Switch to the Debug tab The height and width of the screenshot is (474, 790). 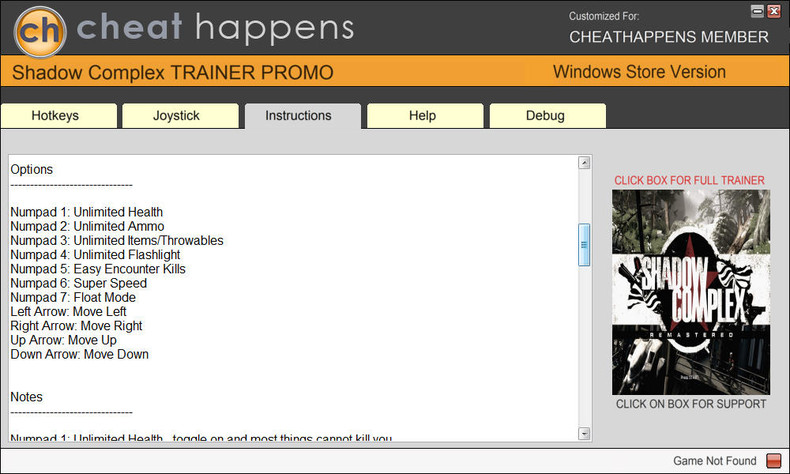click(x=548, y=116)
